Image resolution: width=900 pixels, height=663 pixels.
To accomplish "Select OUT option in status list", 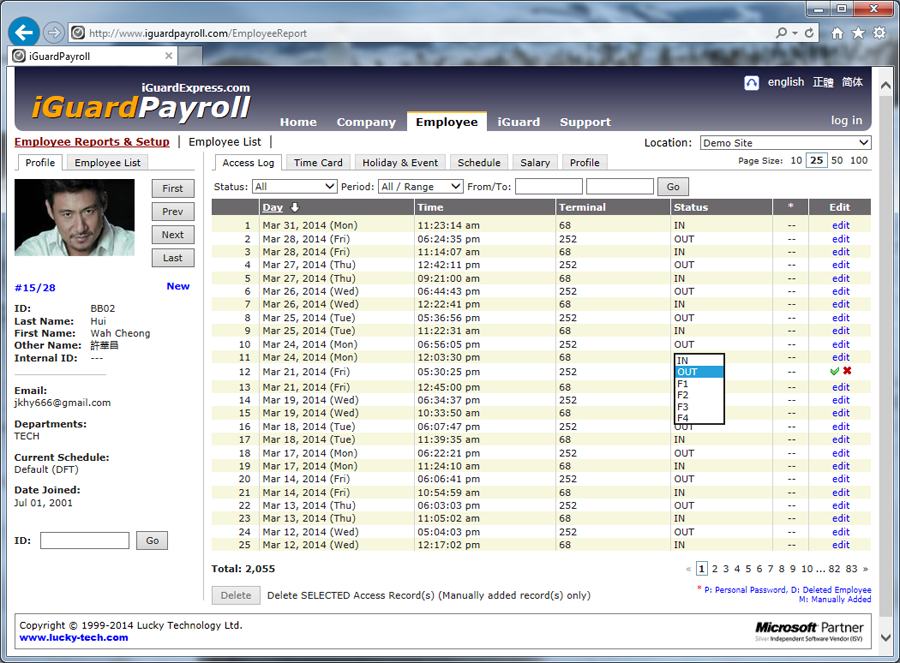I will [699, 372].
